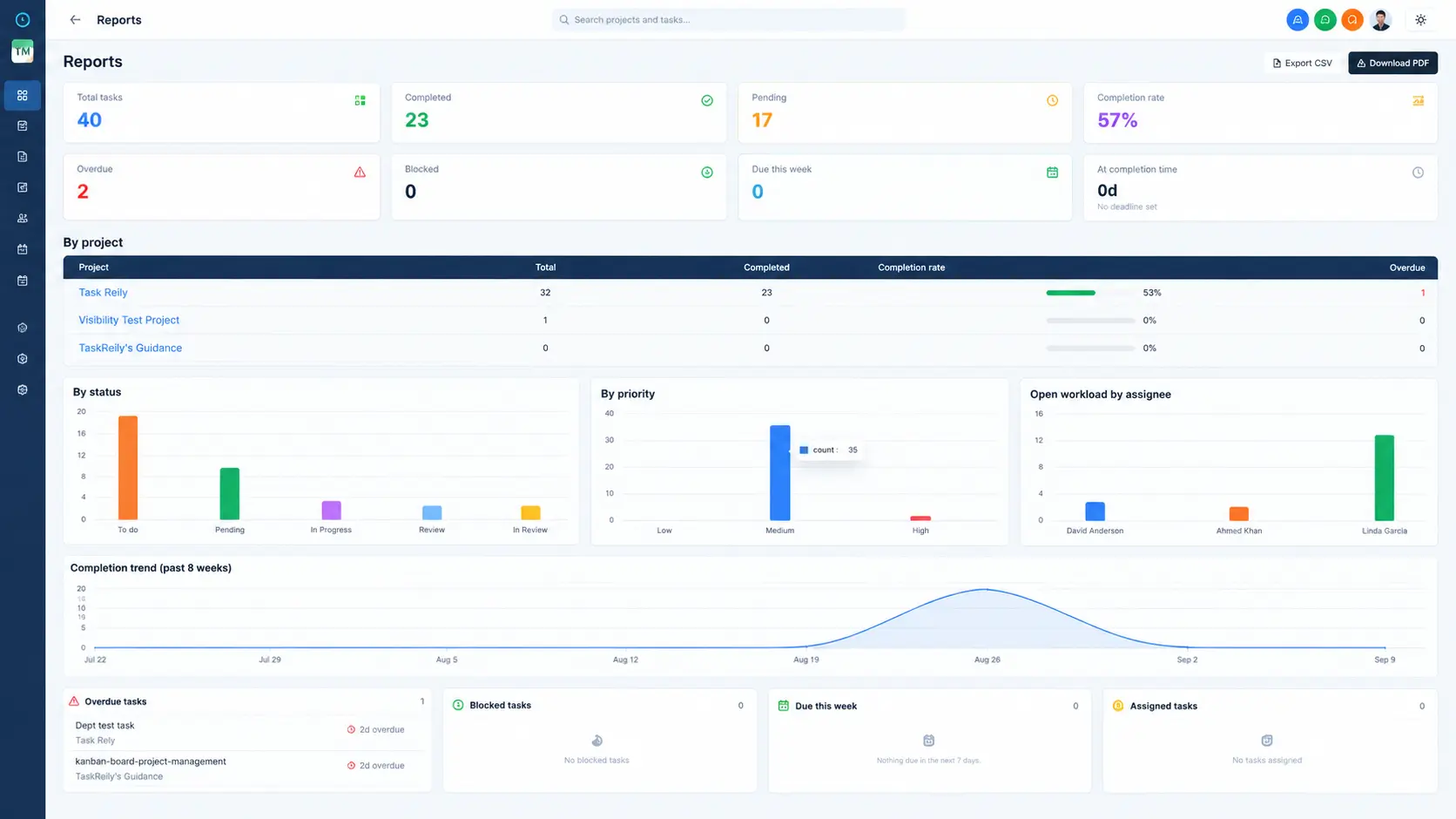Click the warning triangle on the Overdue stat card
The width and height of the screenshot is (1456, 819).
360,173
